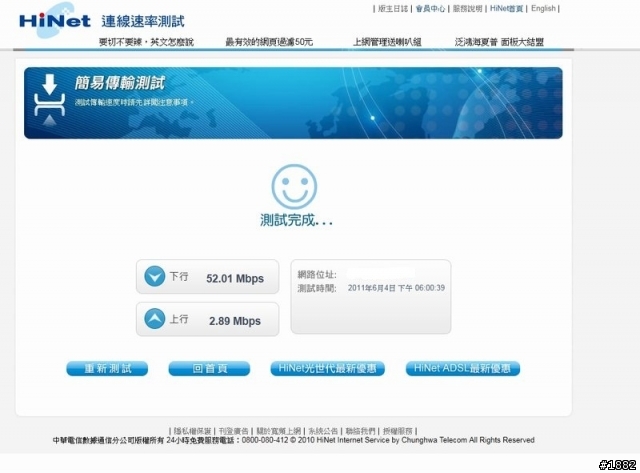Switch to English version

click(543, 9)
